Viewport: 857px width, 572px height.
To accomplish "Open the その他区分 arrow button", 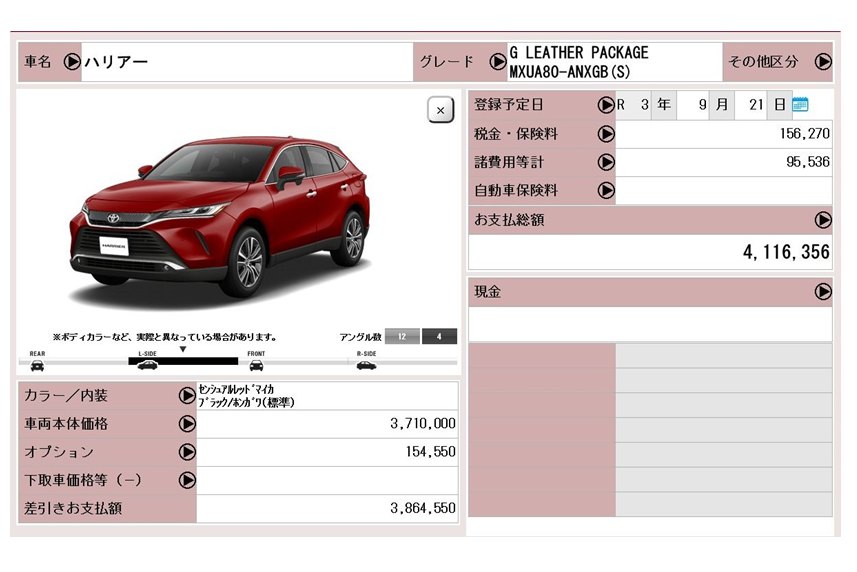I will pyautogui.click(x=822, y=62).
